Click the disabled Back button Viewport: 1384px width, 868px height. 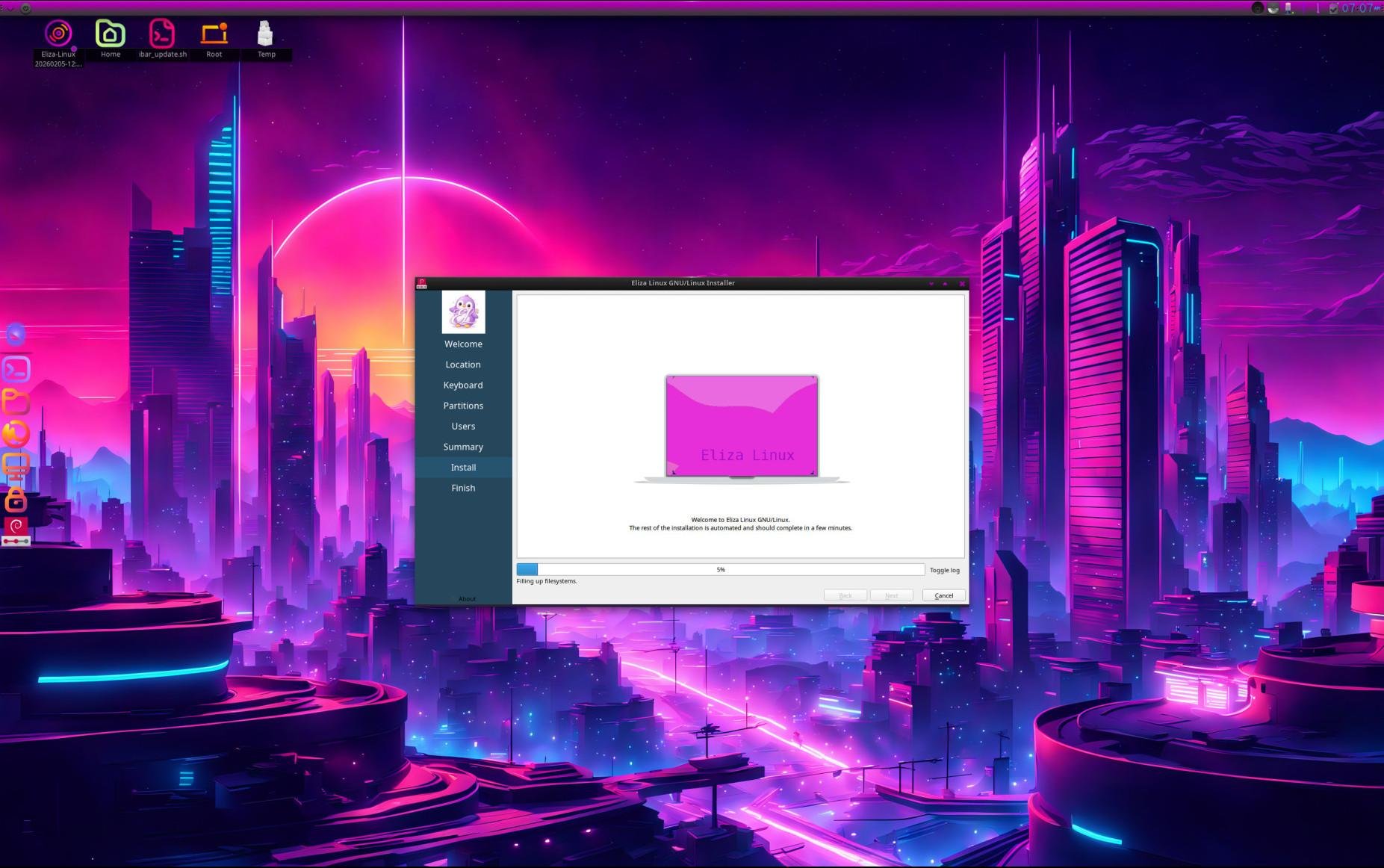(x=845, y=595)
